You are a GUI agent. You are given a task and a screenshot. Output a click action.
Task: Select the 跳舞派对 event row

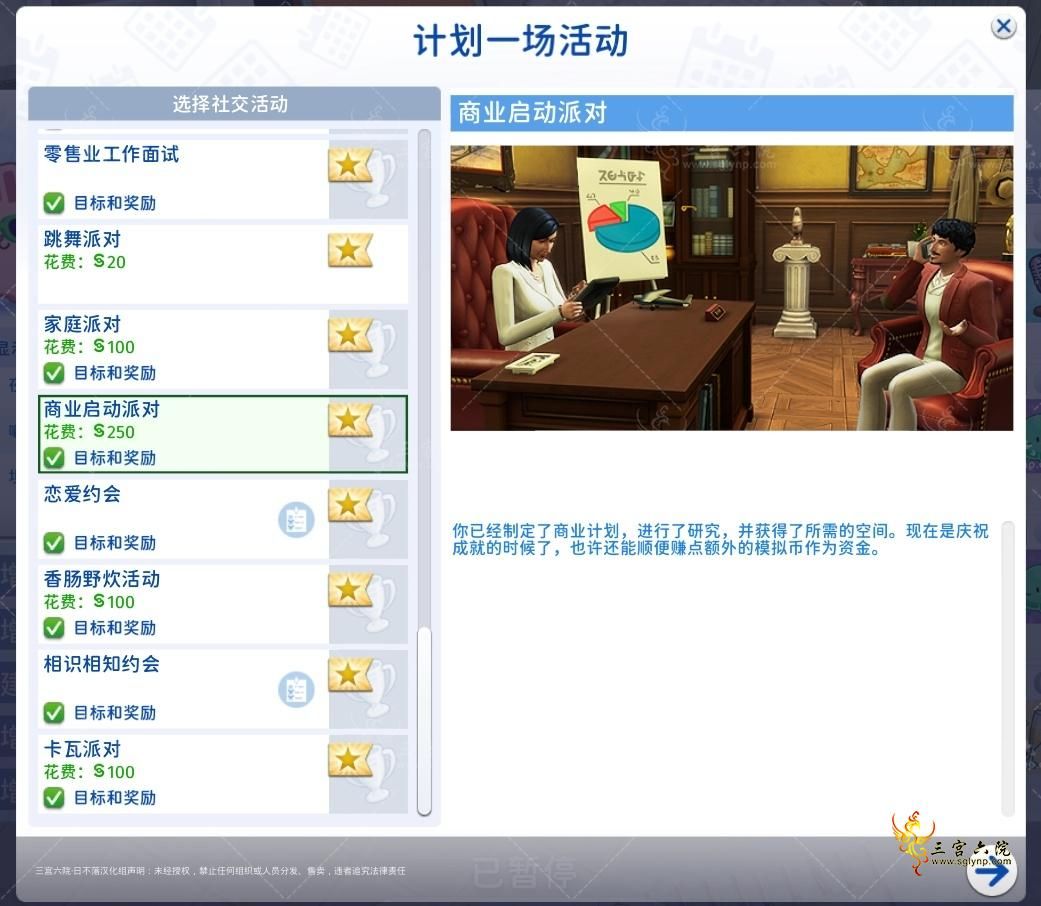(x=222, y=264)
